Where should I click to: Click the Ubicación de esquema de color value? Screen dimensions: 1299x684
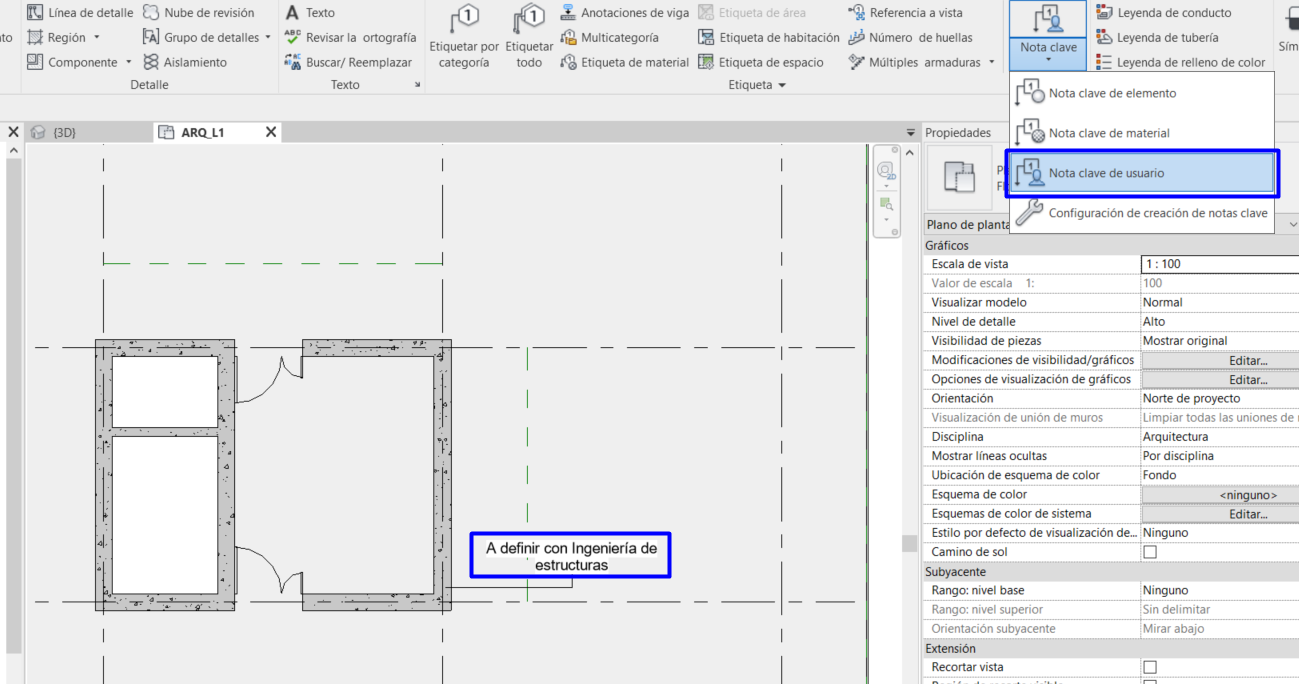pos(1220,475)
